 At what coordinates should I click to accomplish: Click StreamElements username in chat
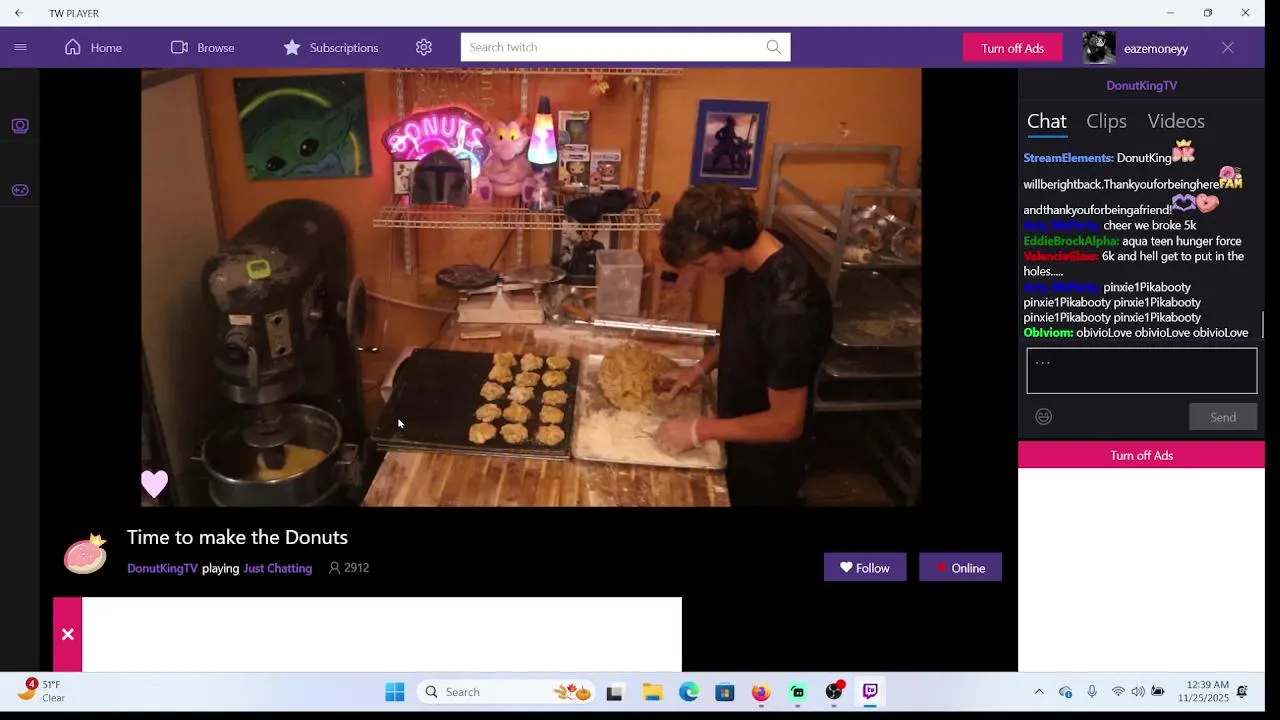1068,158
